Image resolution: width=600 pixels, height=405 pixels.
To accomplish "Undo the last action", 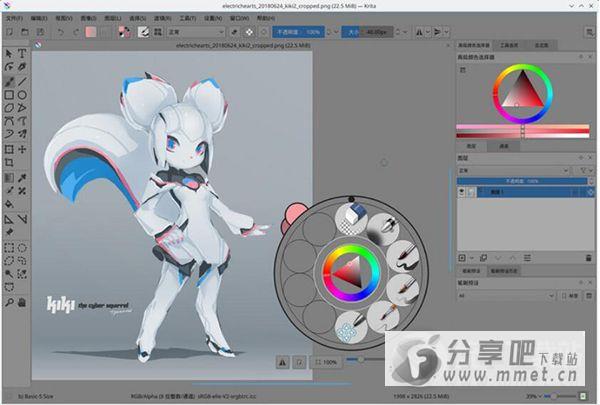I will tap(60, 32).
